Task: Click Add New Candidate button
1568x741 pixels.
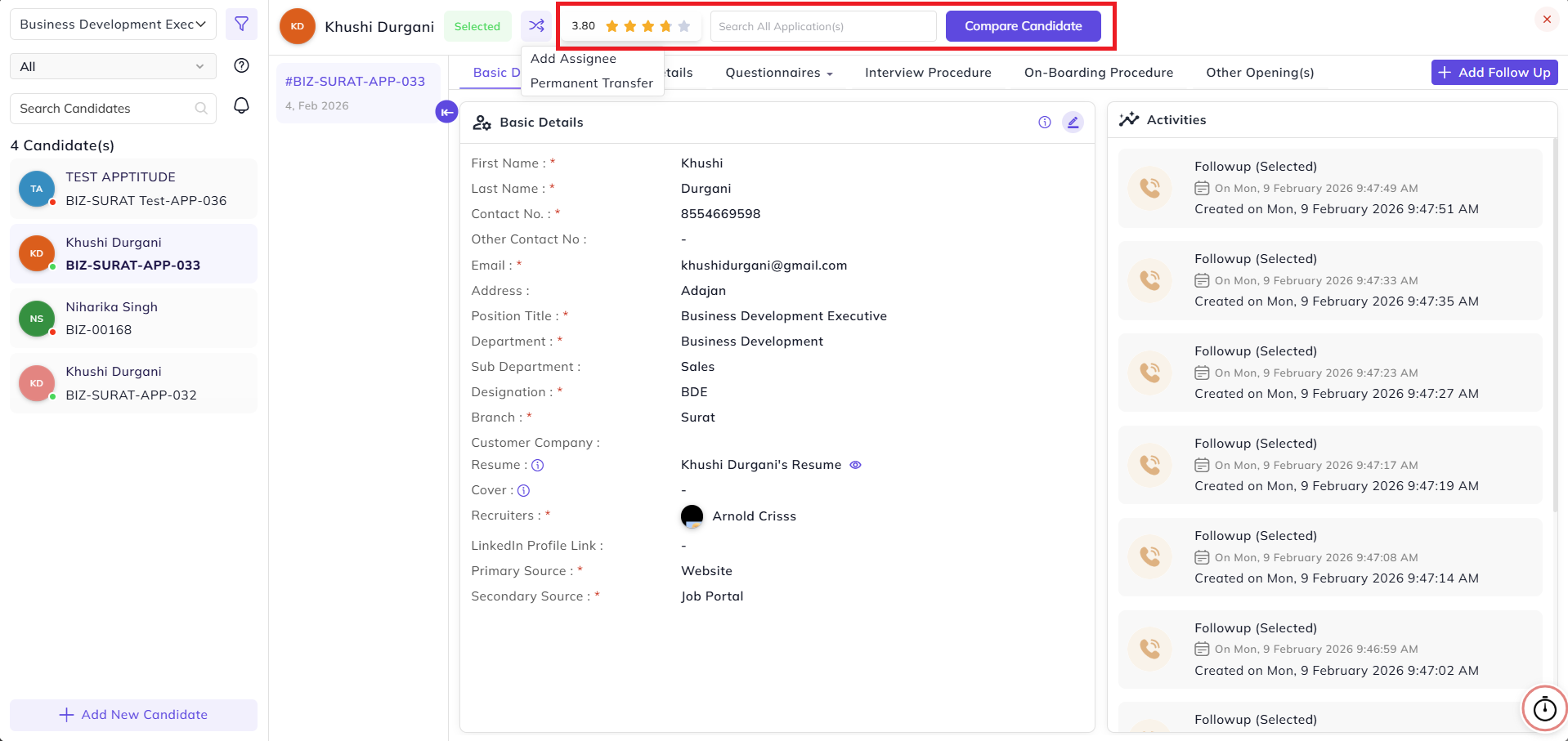Action: (x=133, y=715)
